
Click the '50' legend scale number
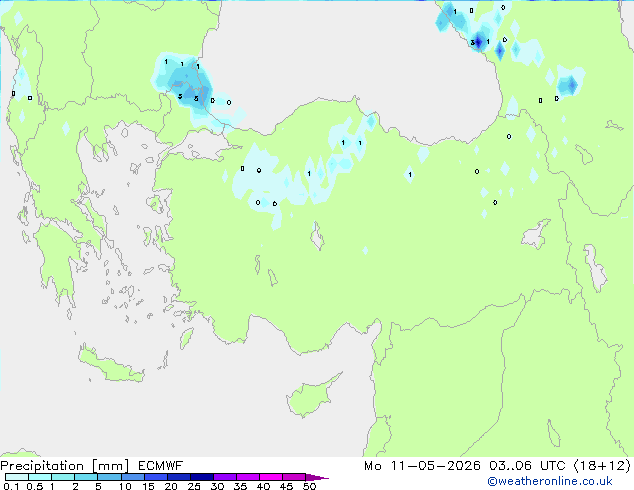[309, 486]
